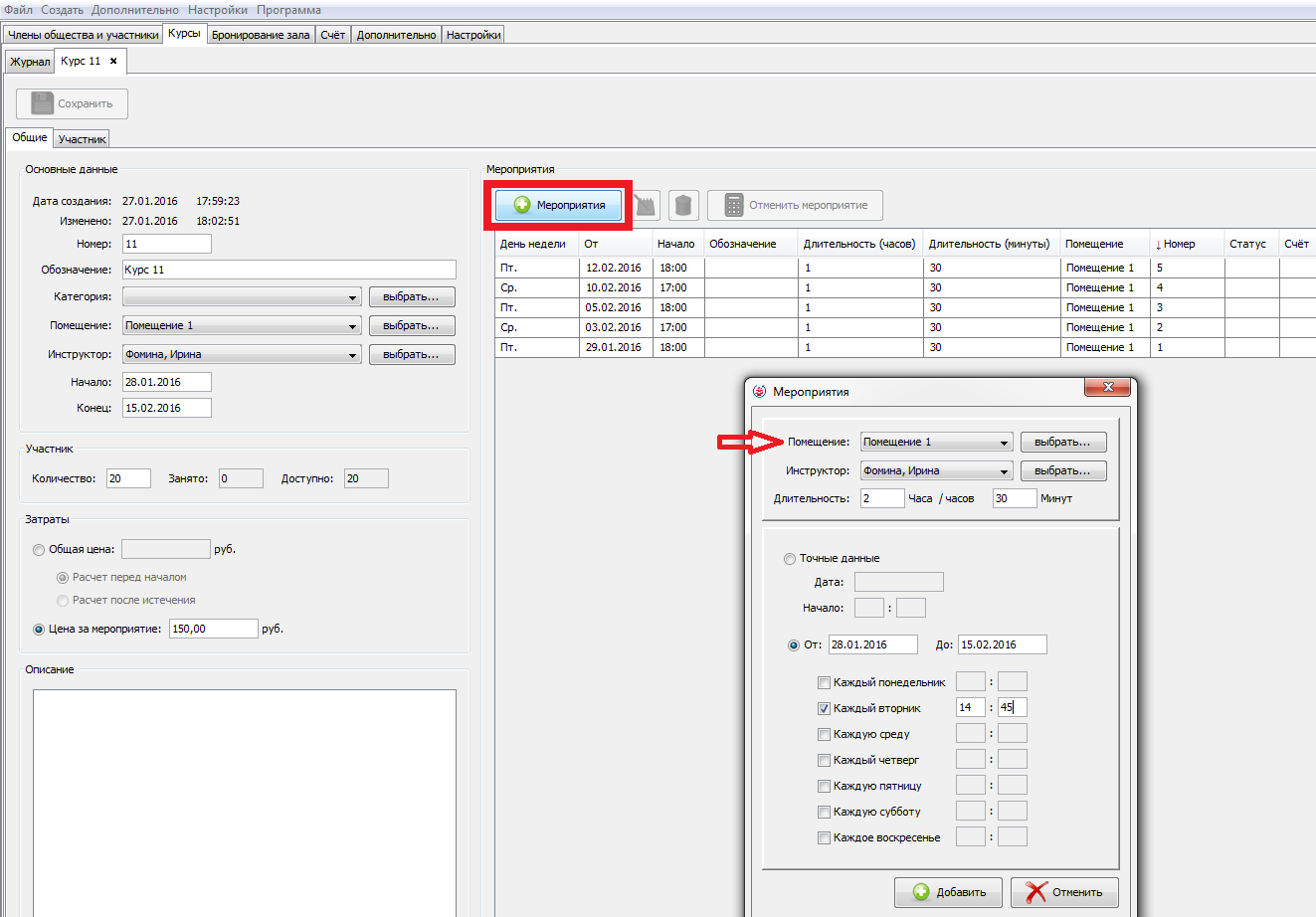Select Точные данные radio button
Screen dimensions: 1316x917
pos(790,559)
